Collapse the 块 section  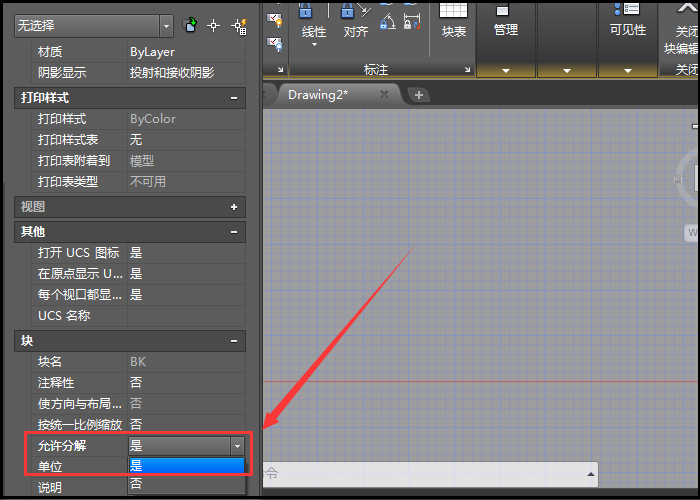click(x=234, y=341)
